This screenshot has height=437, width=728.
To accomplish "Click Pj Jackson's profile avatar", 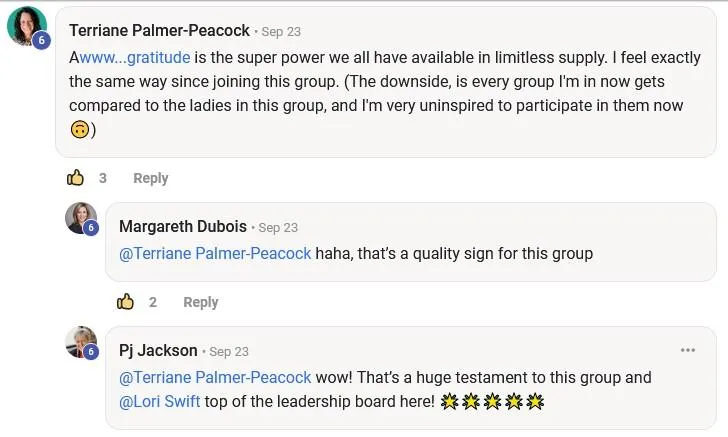I will tap(81, 342).
